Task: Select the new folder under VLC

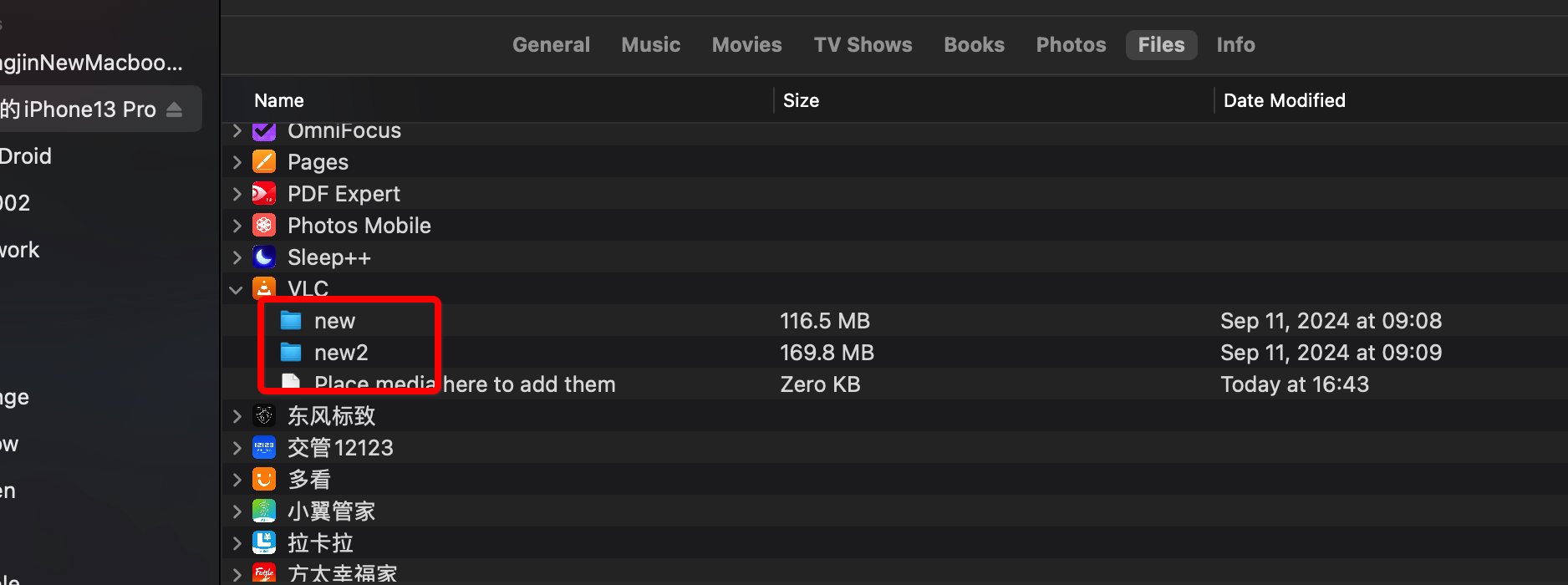Action: pos(334,321)
